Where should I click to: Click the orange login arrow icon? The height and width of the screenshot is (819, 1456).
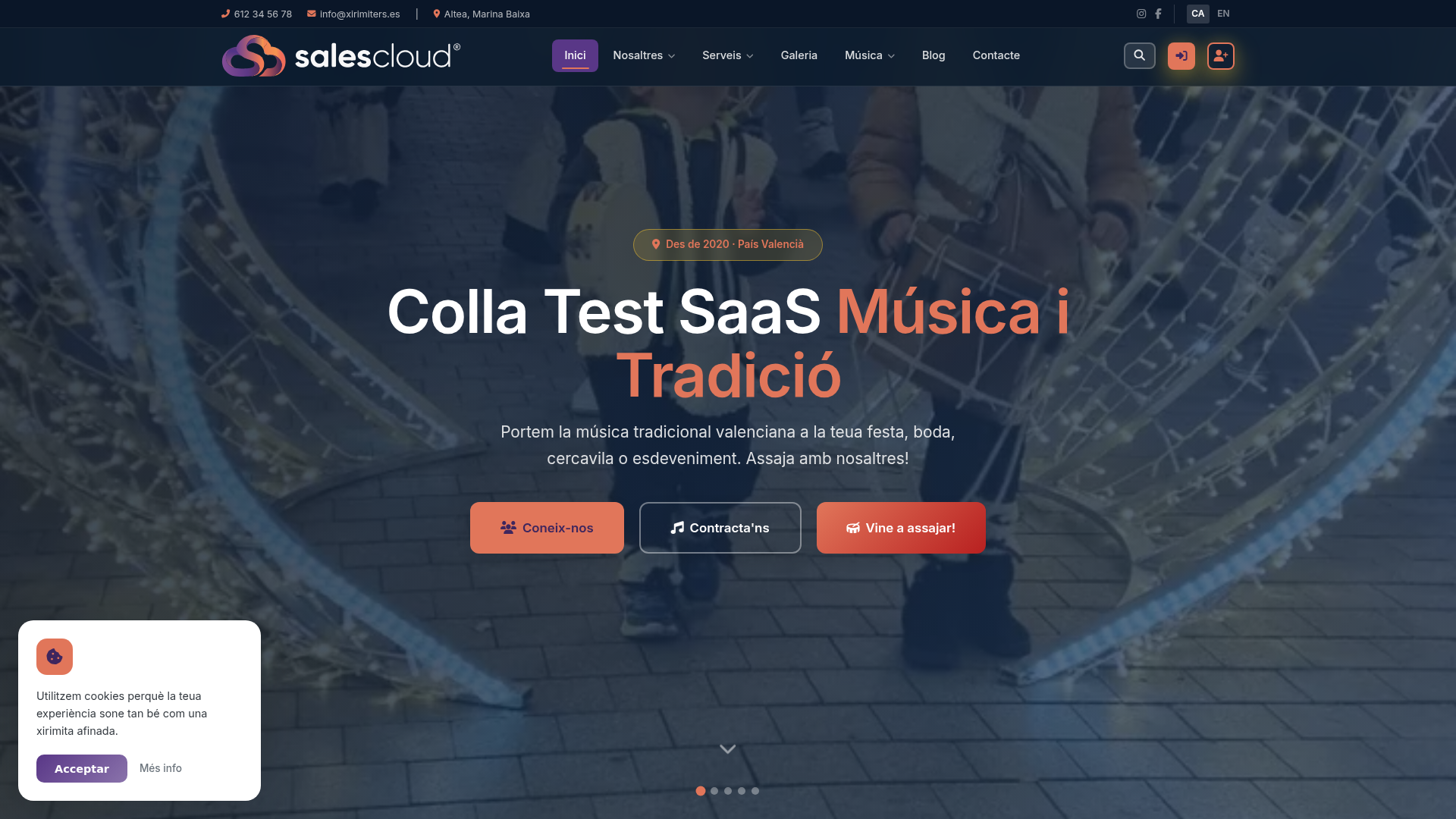tap(1181, 55)
